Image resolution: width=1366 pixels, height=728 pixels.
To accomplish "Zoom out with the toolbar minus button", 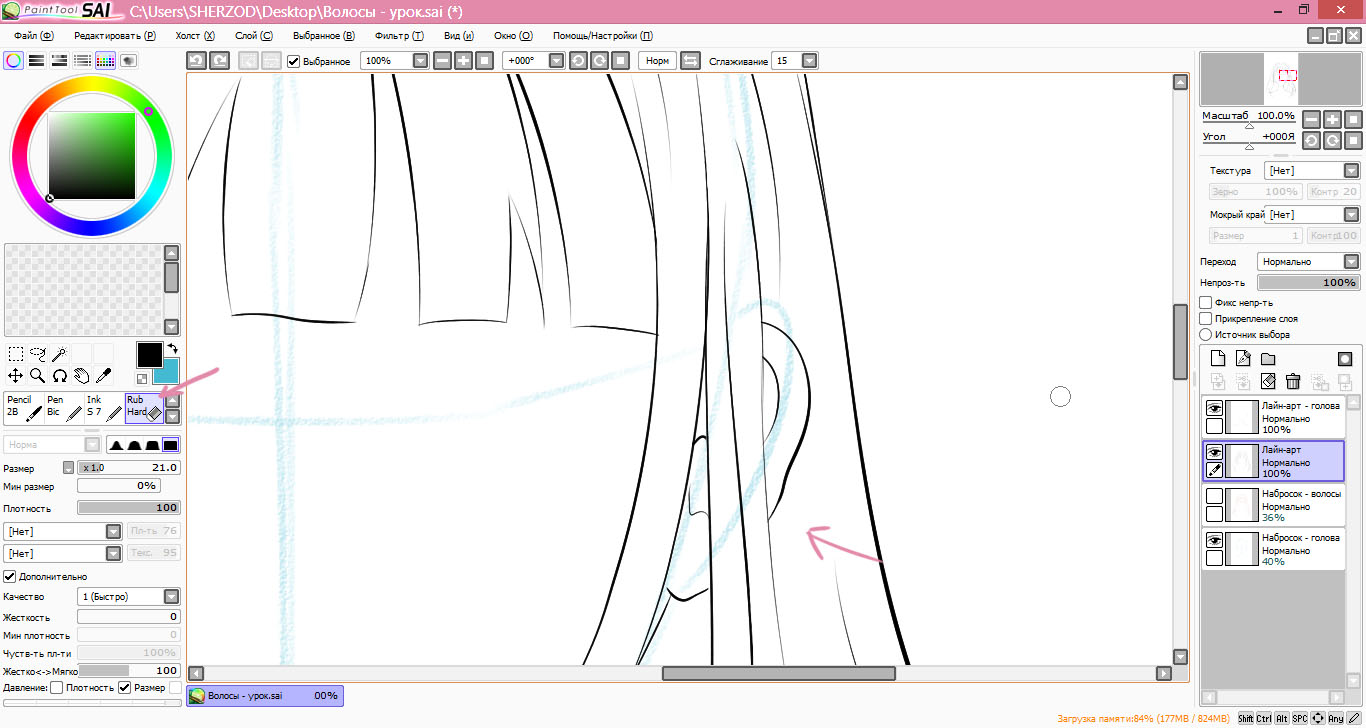I will click(443, 61).
